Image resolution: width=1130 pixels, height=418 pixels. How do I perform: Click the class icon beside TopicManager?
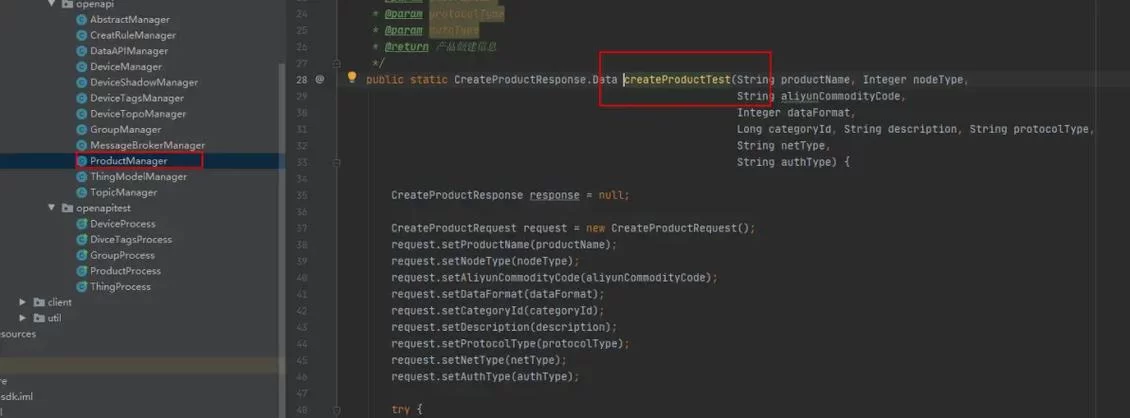click(x=82, y=192)
